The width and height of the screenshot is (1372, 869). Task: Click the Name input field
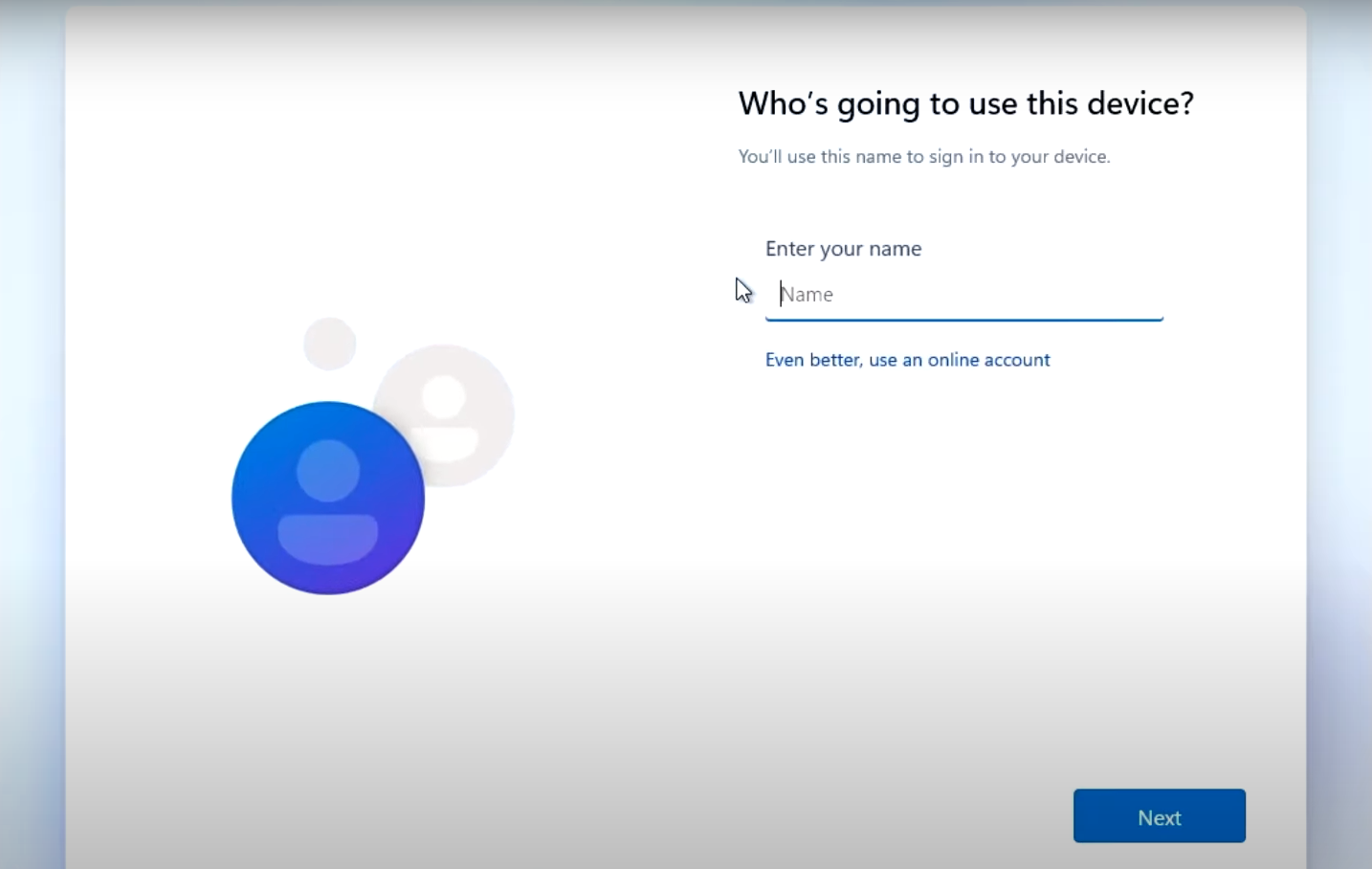click(x=963, y=295)
